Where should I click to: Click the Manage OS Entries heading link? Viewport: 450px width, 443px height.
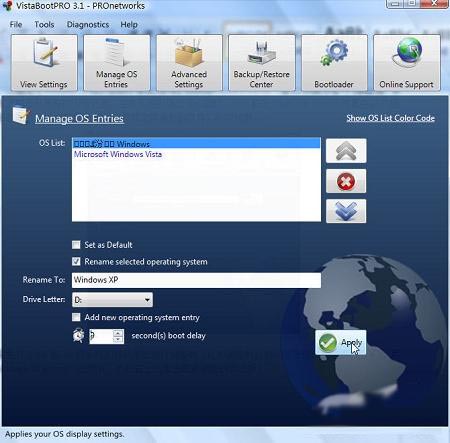[x=79, y=119]
